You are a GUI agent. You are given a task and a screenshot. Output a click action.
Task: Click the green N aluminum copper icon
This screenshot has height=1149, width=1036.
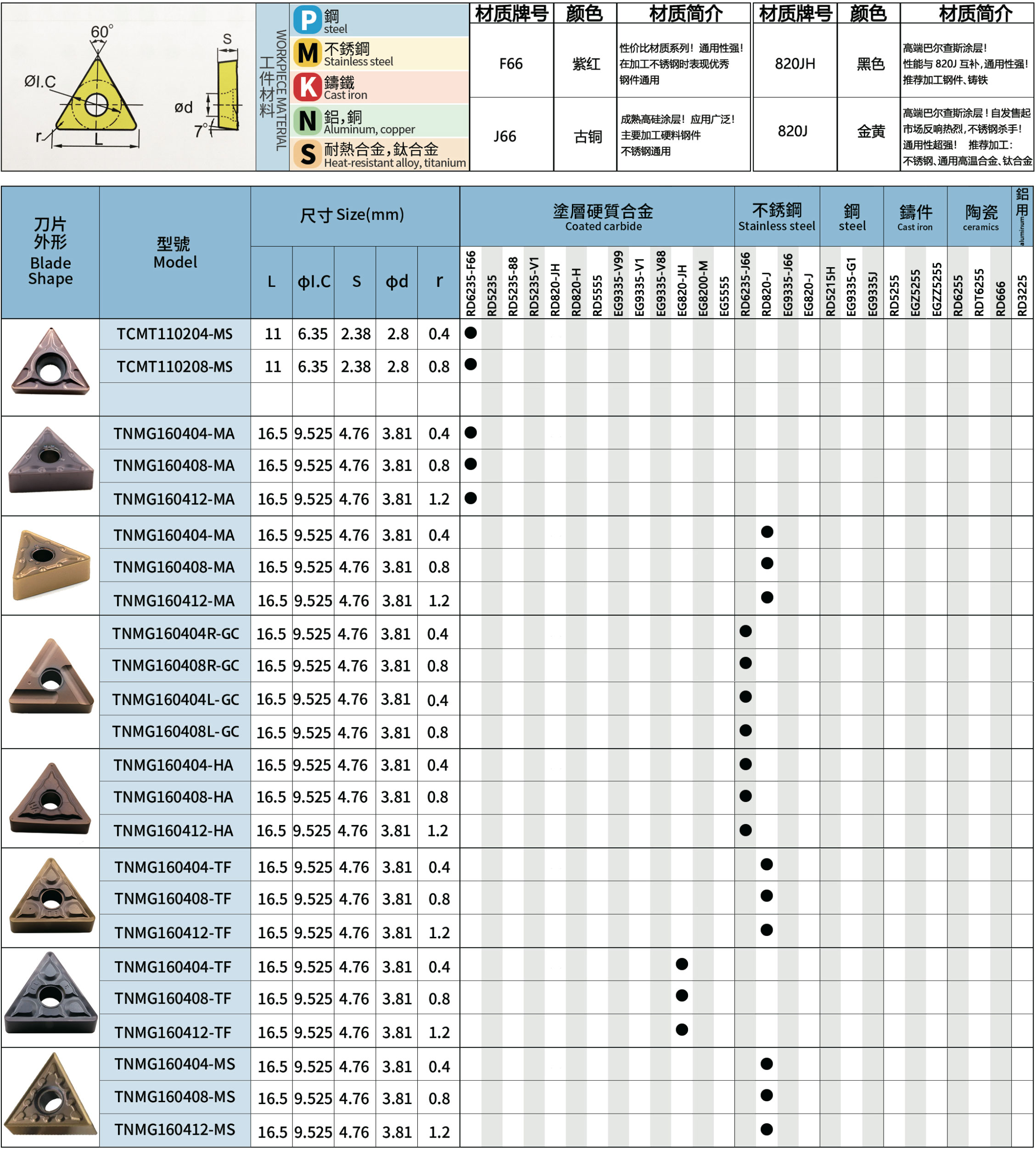pyautogui.click(x=308, y=121)
